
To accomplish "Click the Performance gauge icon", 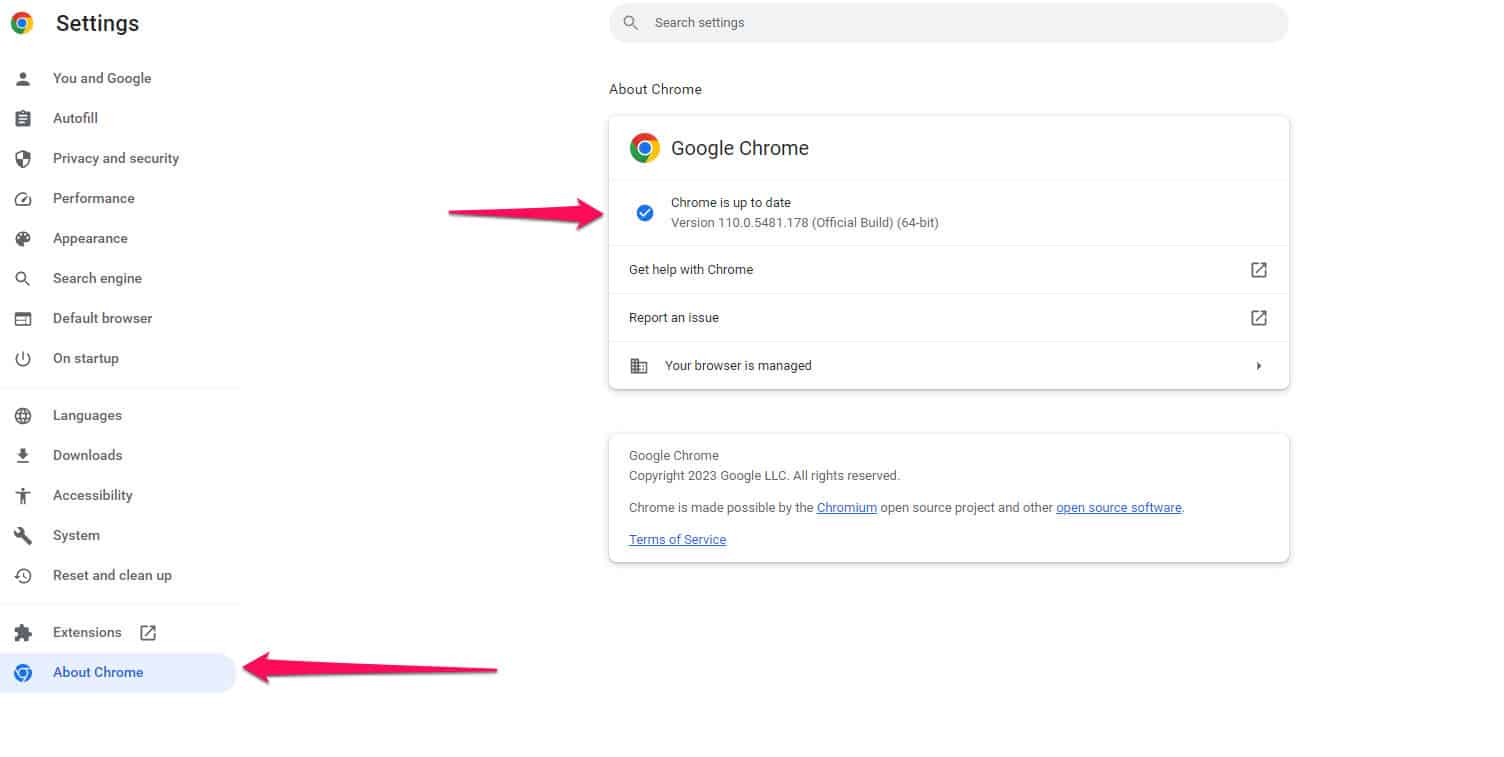I will [23, 198].
